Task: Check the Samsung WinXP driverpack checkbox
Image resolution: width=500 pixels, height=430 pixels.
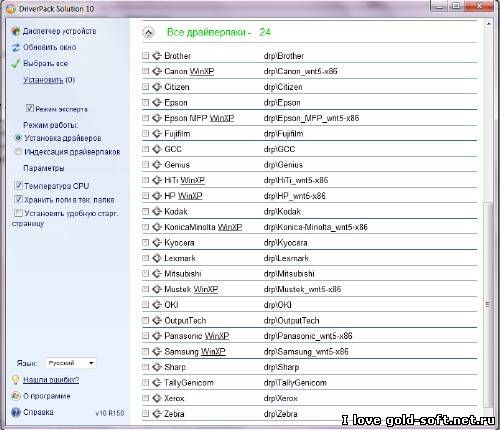Action: click(x=145, y=351)
